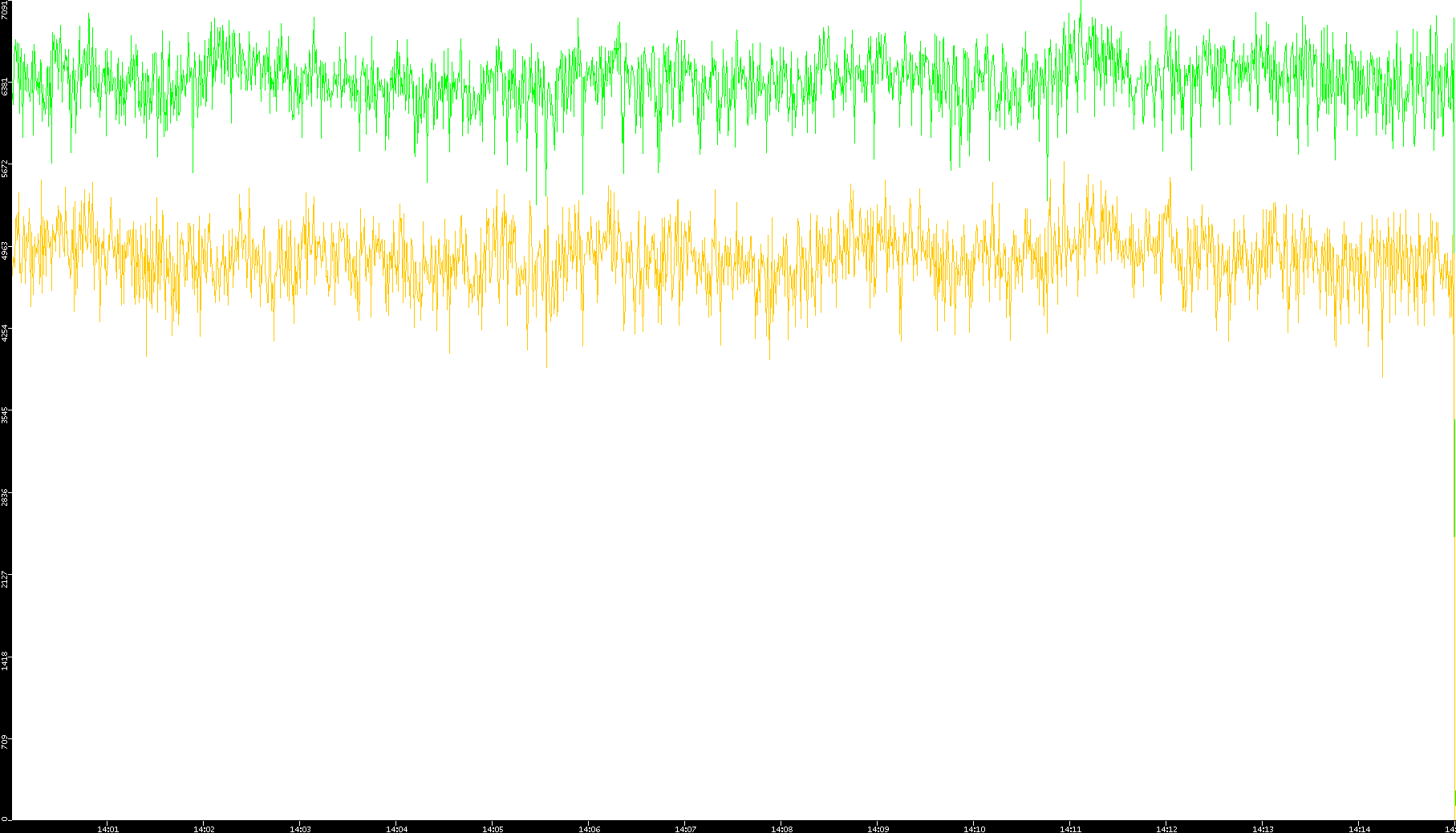
Task: Click the 14:01 time label
Action: (x=107, y=829)
